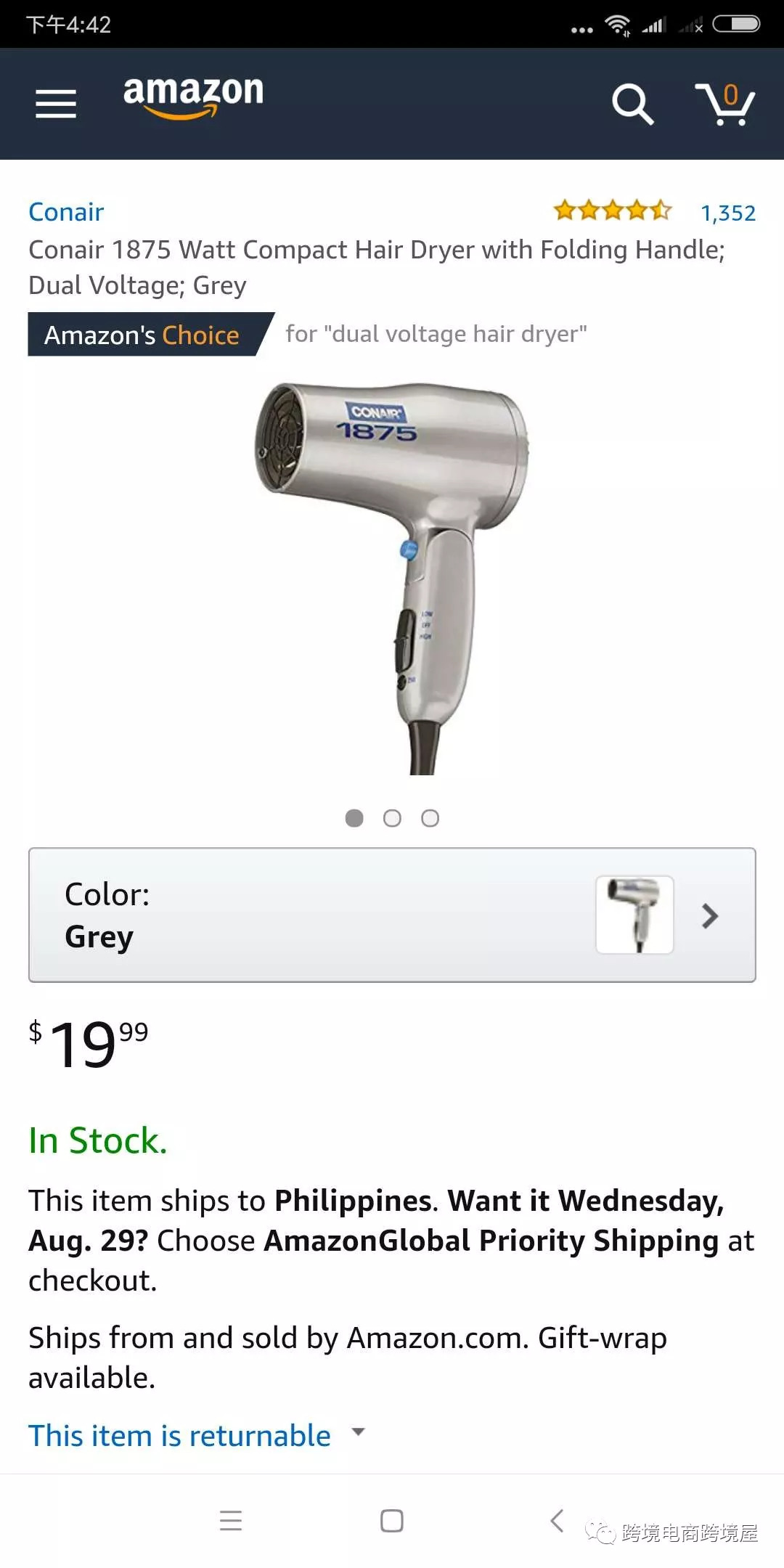Tap the Android back navigation arrow
784x1568 pixels.
coord(557,1520)
